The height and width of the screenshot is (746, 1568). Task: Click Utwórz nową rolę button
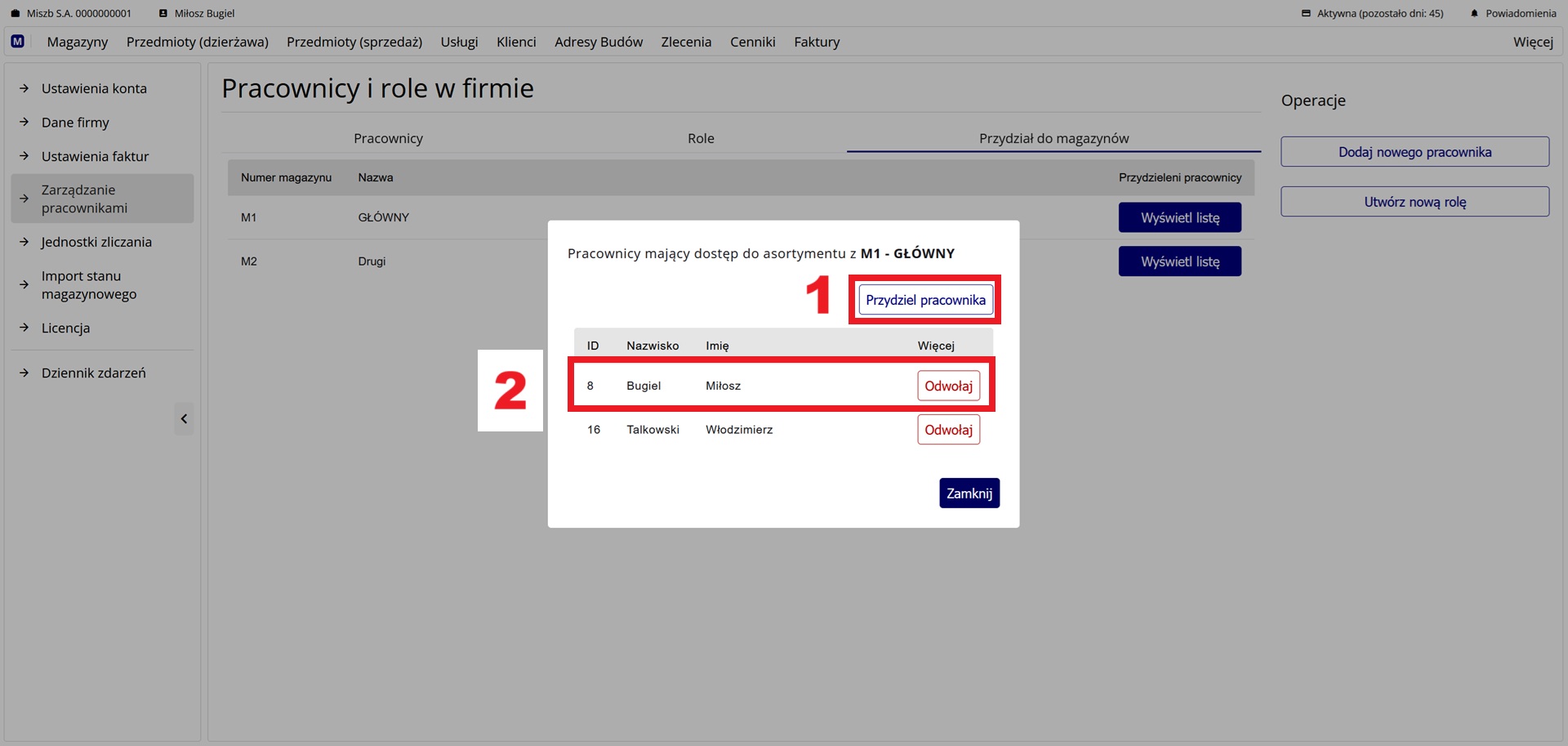click(x=1414, y=202)
